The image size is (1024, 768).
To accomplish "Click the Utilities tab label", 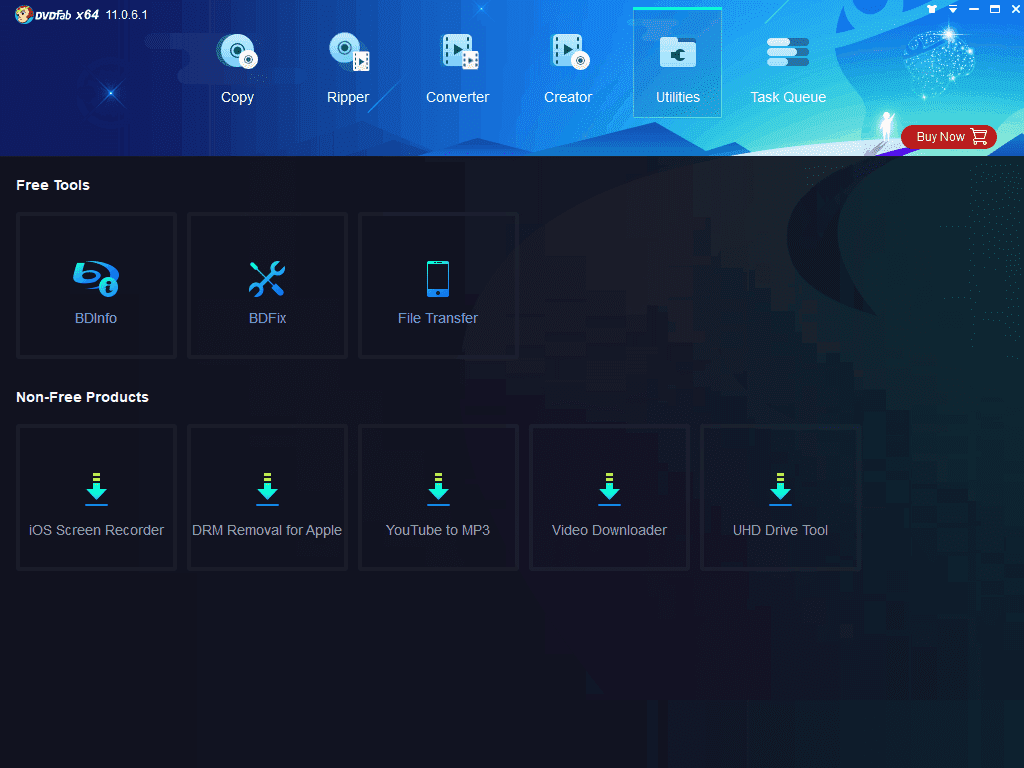I will click(678, 97).
